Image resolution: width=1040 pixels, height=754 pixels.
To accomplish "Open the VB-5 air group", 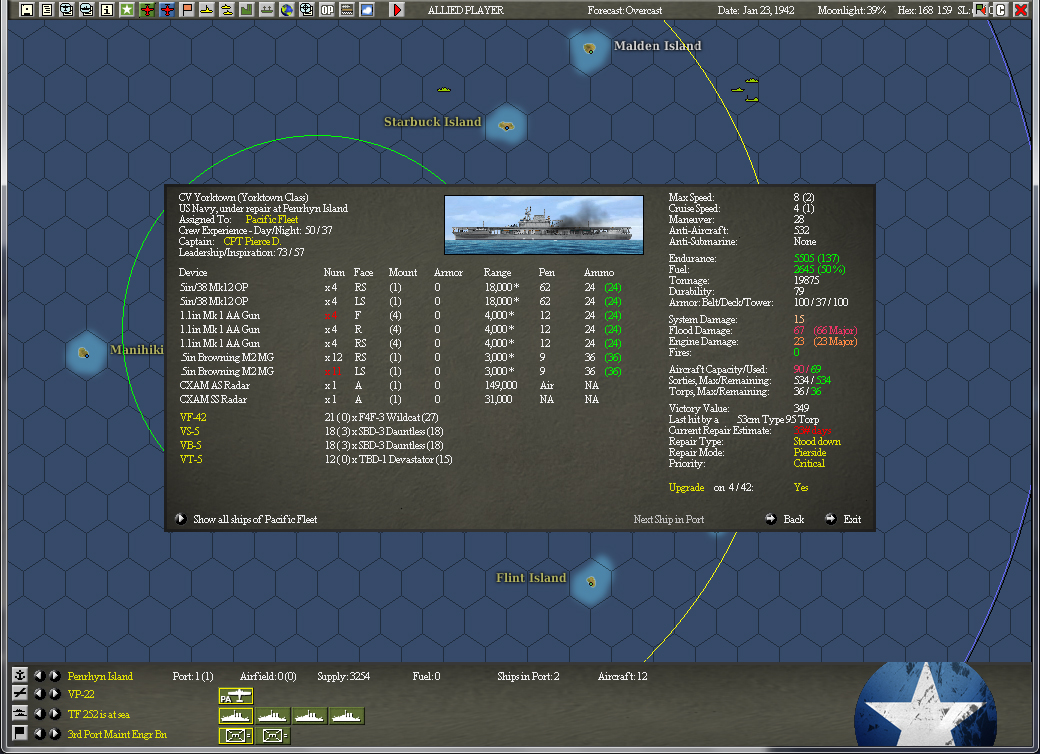I will (190, 445).
